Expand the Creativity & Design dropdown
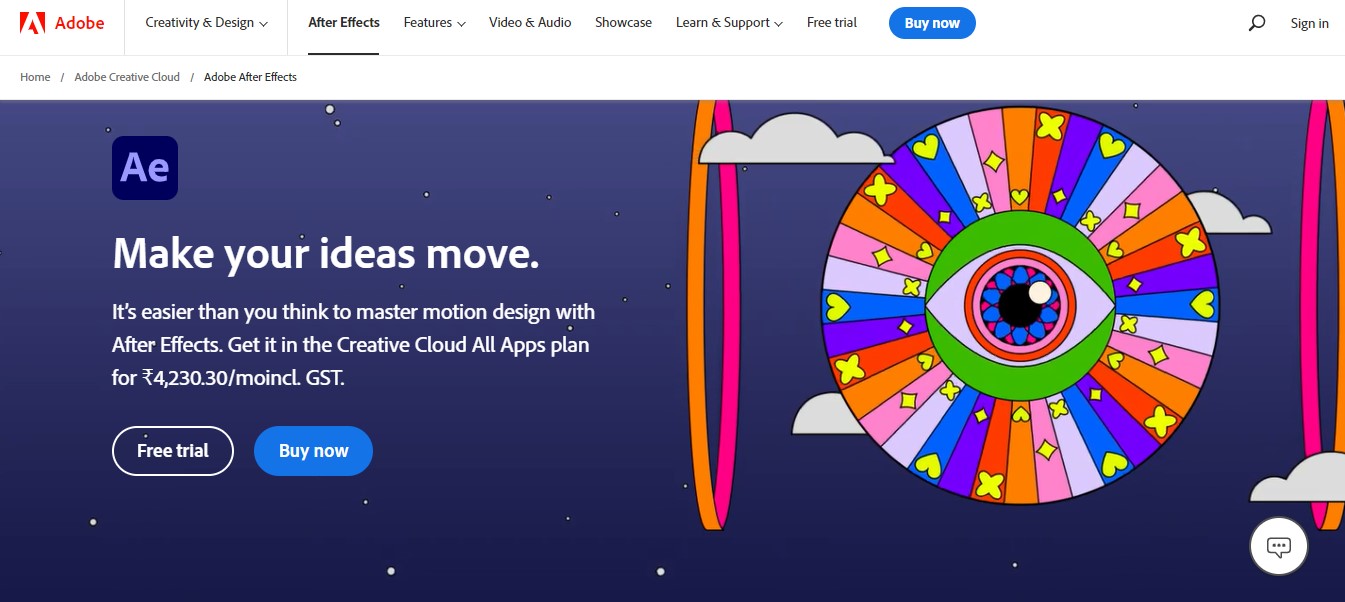 (x=205, y=22)
